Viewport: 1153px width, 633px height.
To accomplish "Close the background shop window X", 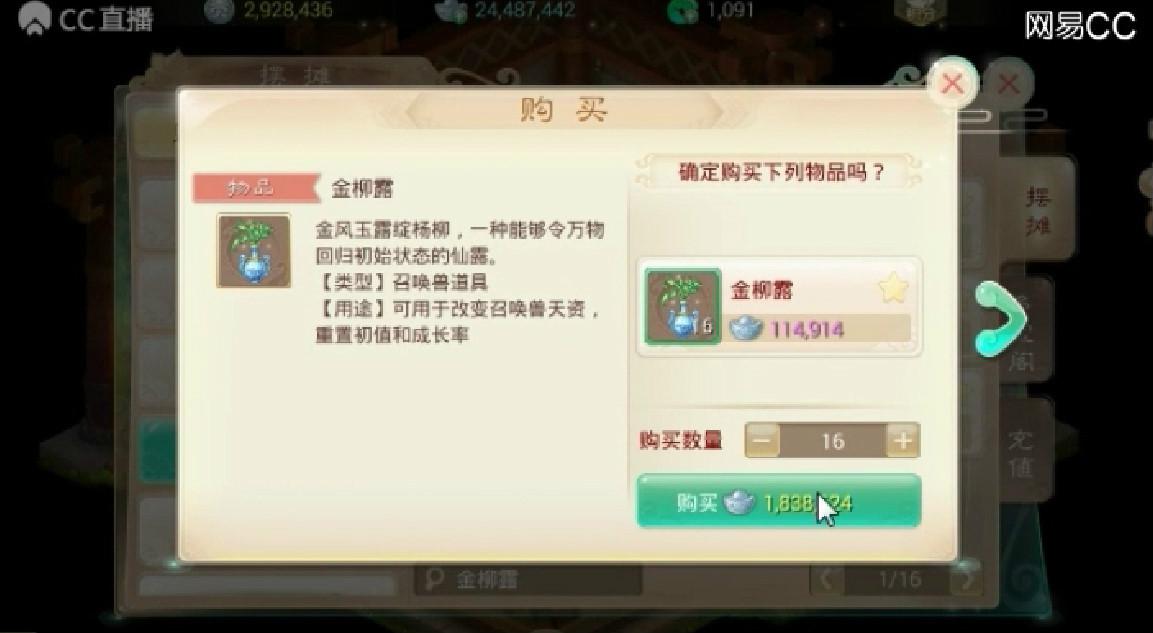I will (x=1009, y=84).
